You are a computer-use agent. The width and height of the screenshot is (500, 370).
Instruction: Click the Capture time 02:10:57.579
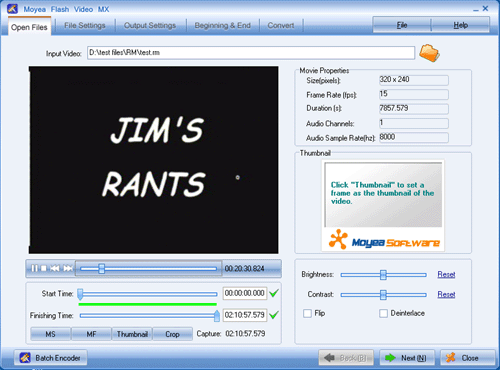click(245, 334)
